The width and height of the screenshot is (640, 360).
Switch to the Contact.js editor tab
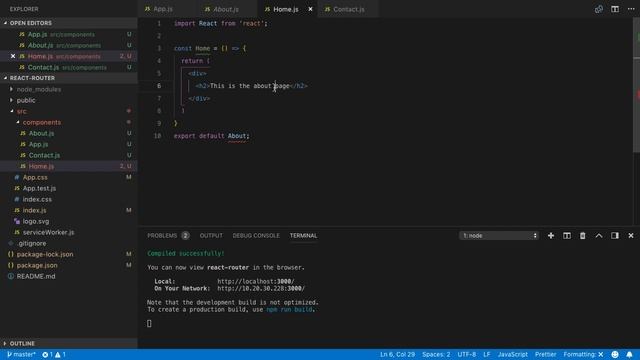[349, 9]
